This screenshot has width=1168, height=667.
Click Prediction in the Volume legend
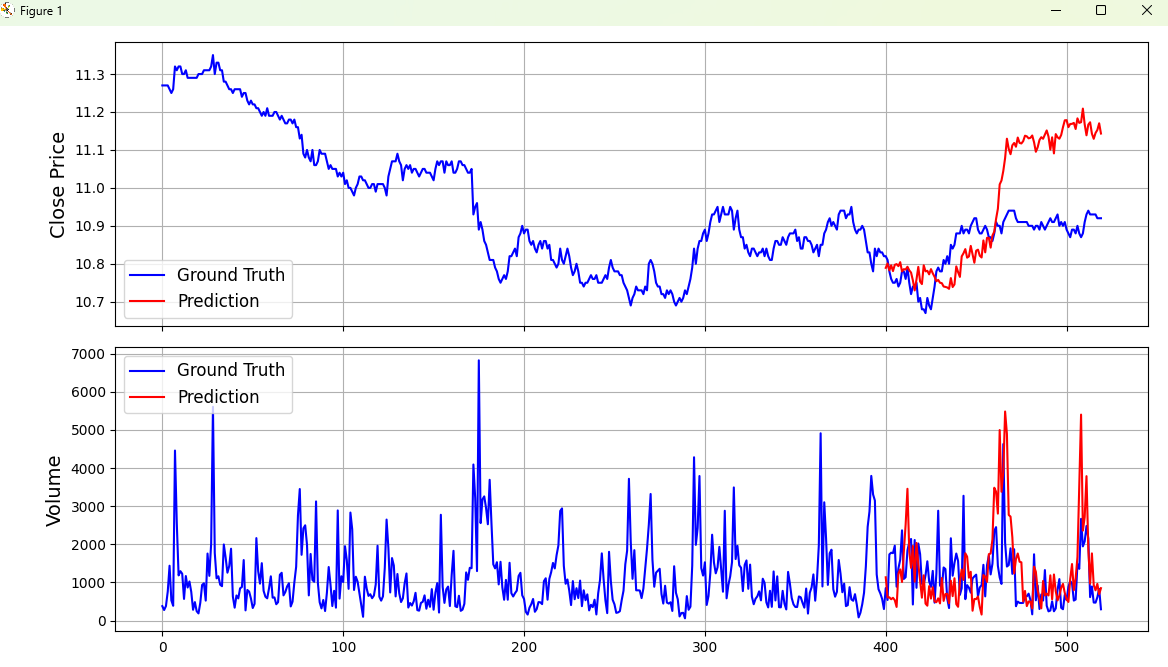(218, 396)
